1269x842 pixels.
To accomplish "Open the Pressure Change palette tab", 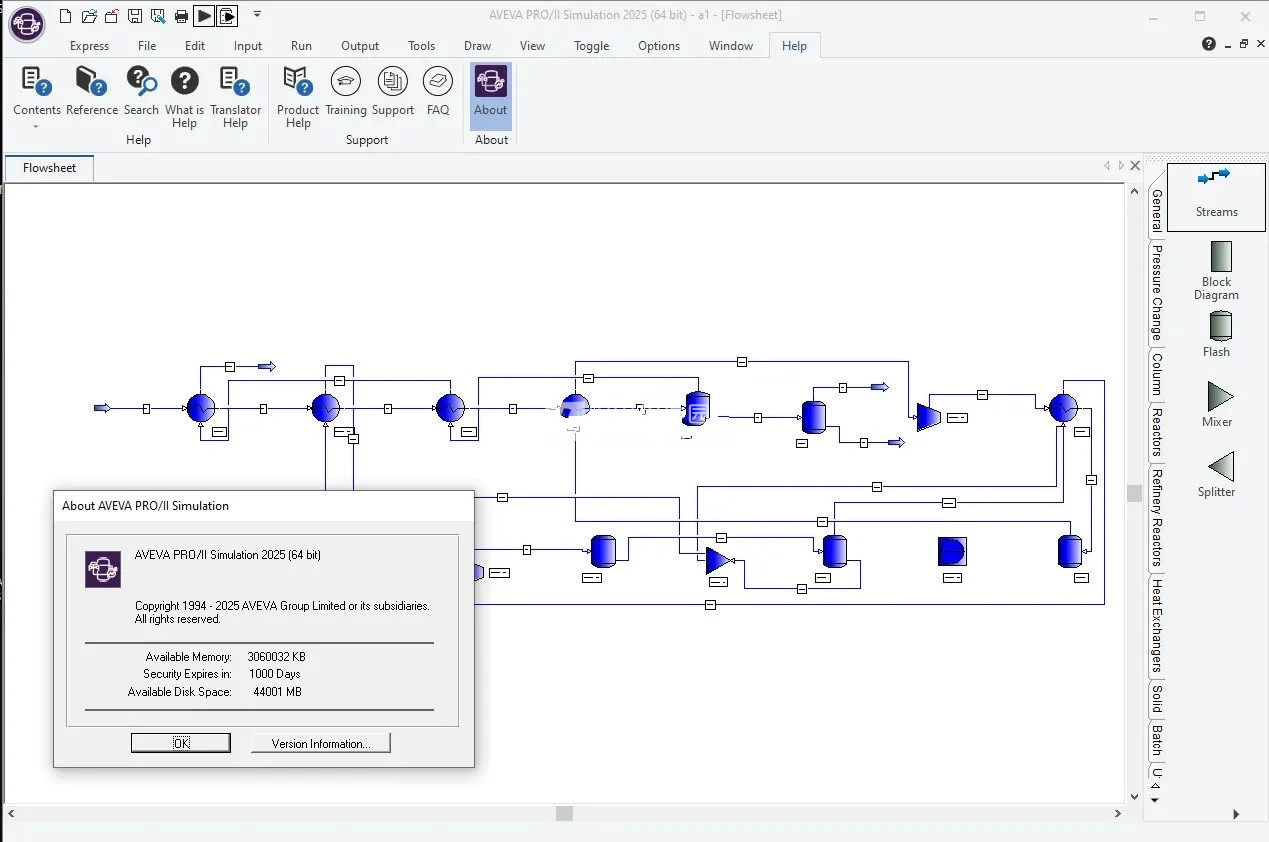I will [1157, 292].
